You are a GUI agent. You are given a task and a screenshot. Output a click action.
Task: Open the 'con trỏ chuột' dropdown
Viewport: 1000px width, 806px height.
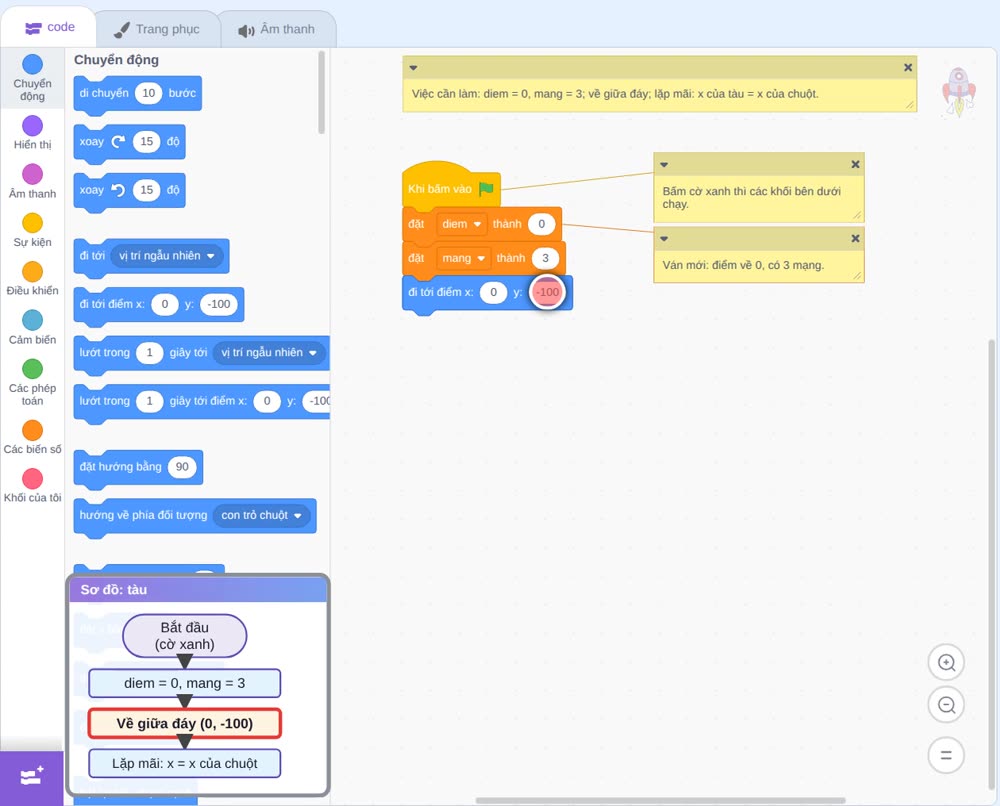coord(261,515)
